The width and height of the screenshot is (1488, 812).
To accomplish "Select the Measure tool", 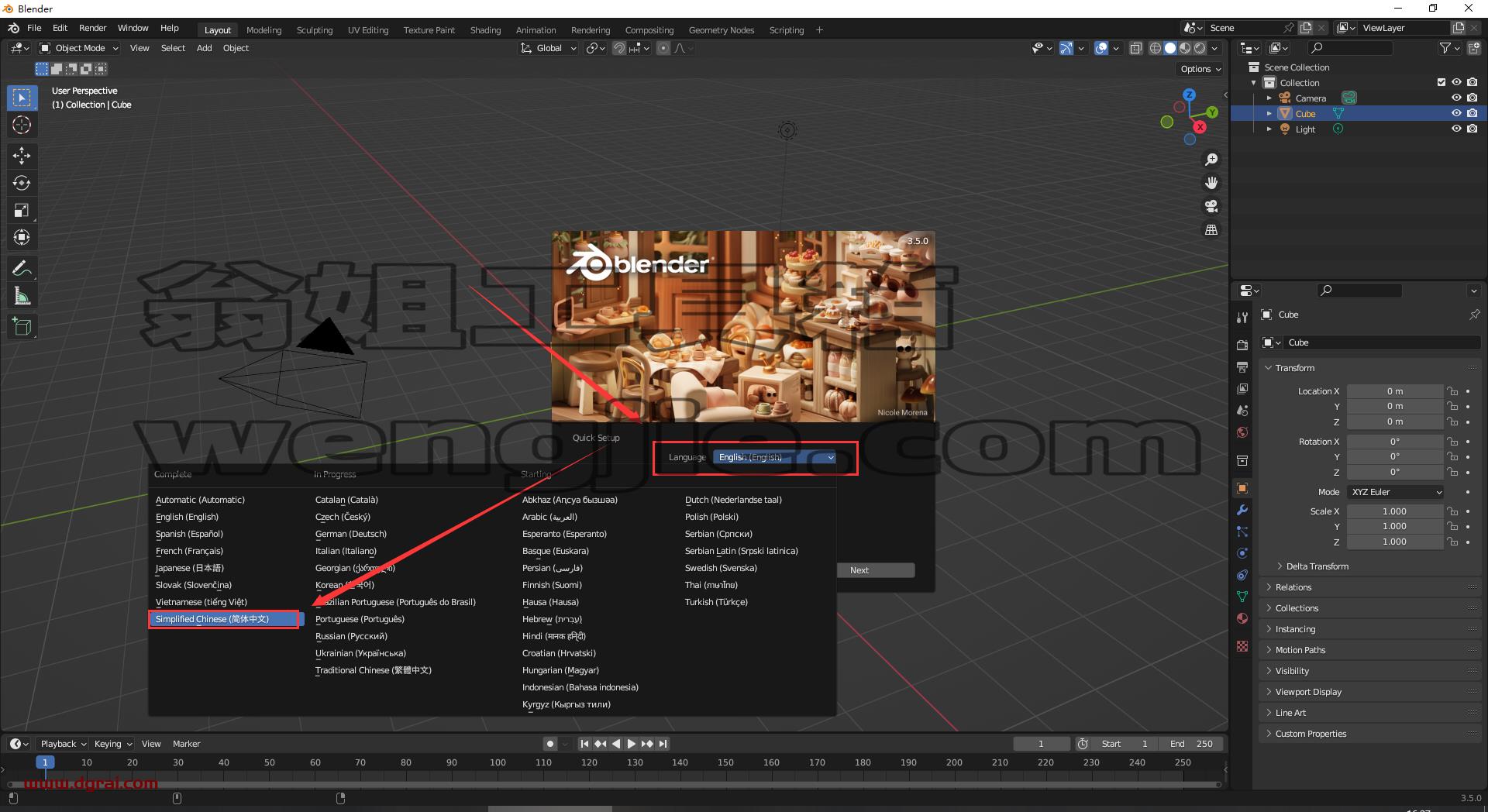I will (22, 296).
